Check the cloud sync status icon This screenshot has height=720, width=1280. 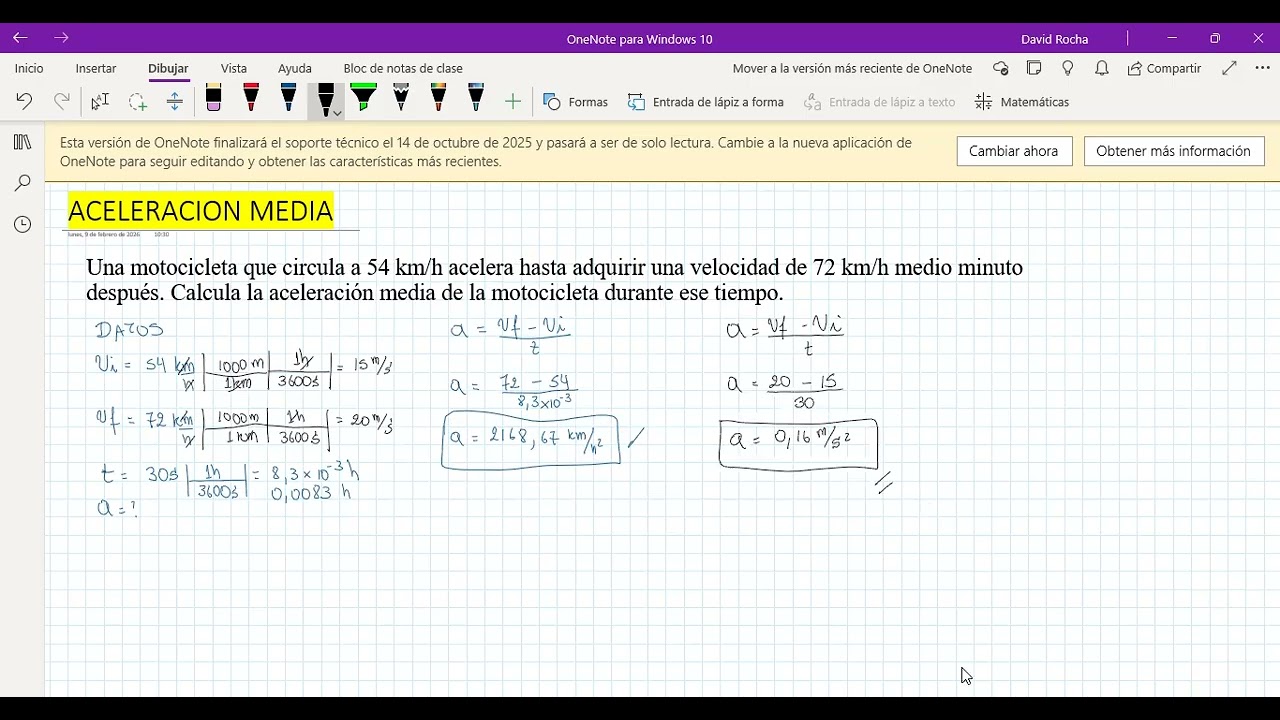point(1001,68)
